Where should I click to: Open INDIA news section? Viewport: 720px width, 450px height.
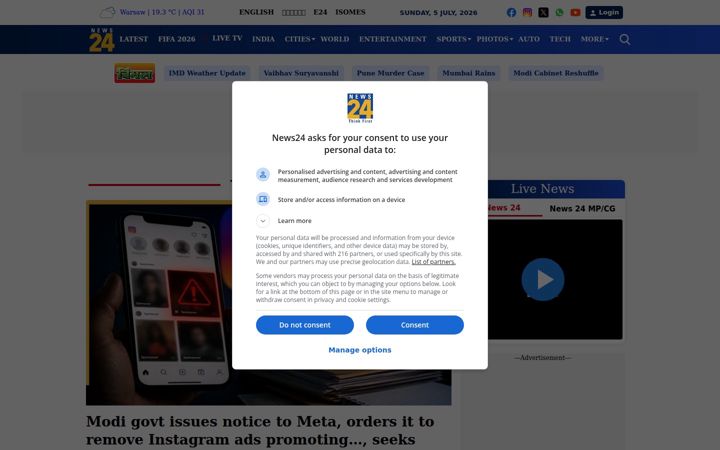[263, 39]
